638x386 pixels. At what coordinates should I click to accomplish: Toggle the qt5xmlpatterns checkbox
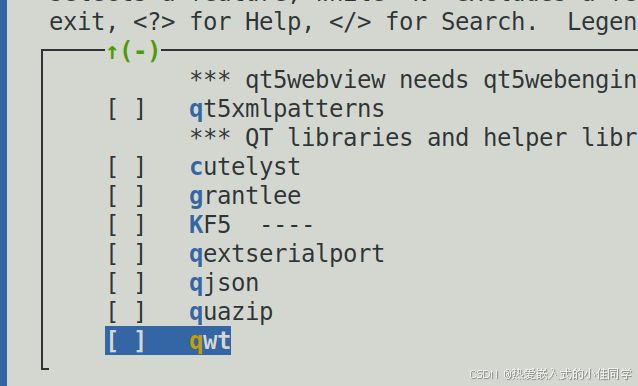click(126, 109)
